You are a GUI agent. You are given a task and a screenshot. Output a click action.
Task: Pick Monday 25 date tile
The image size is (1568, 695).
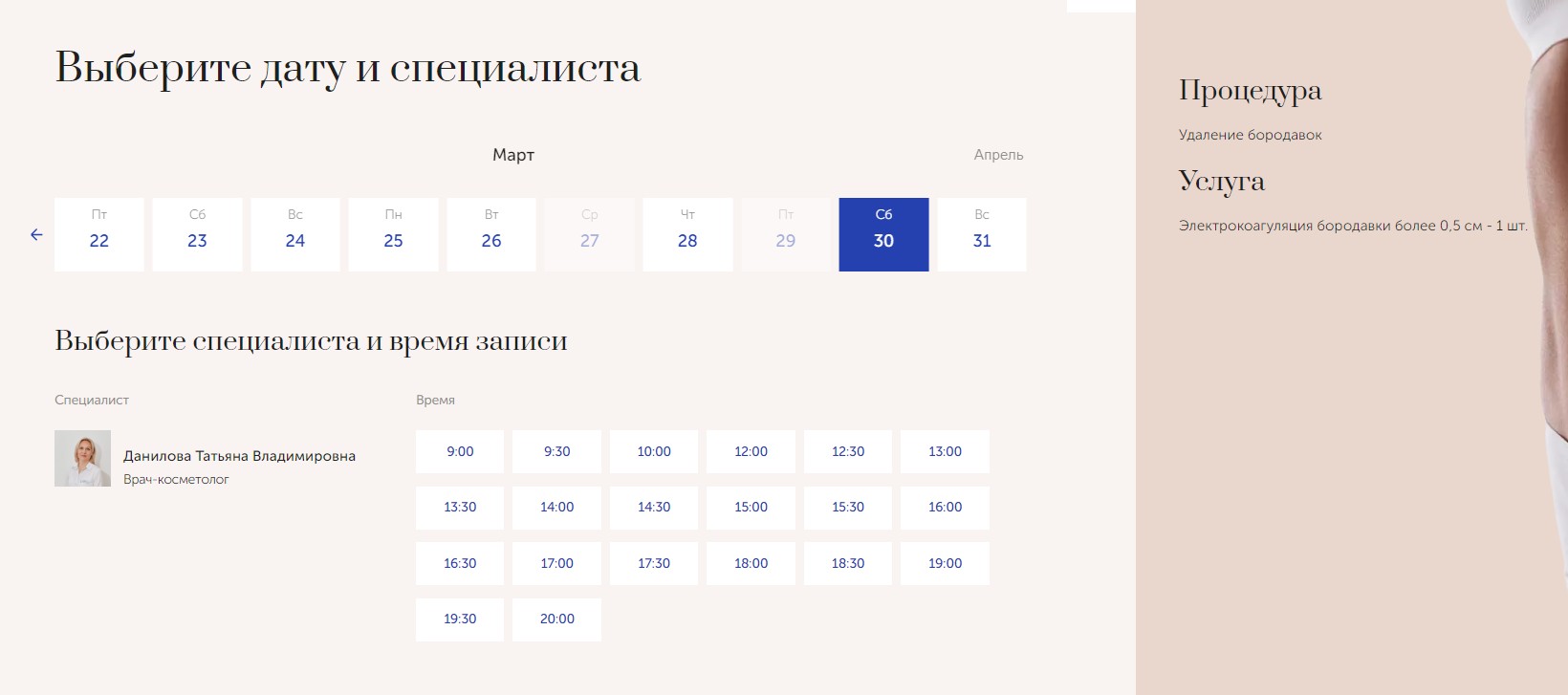point(393,234)
